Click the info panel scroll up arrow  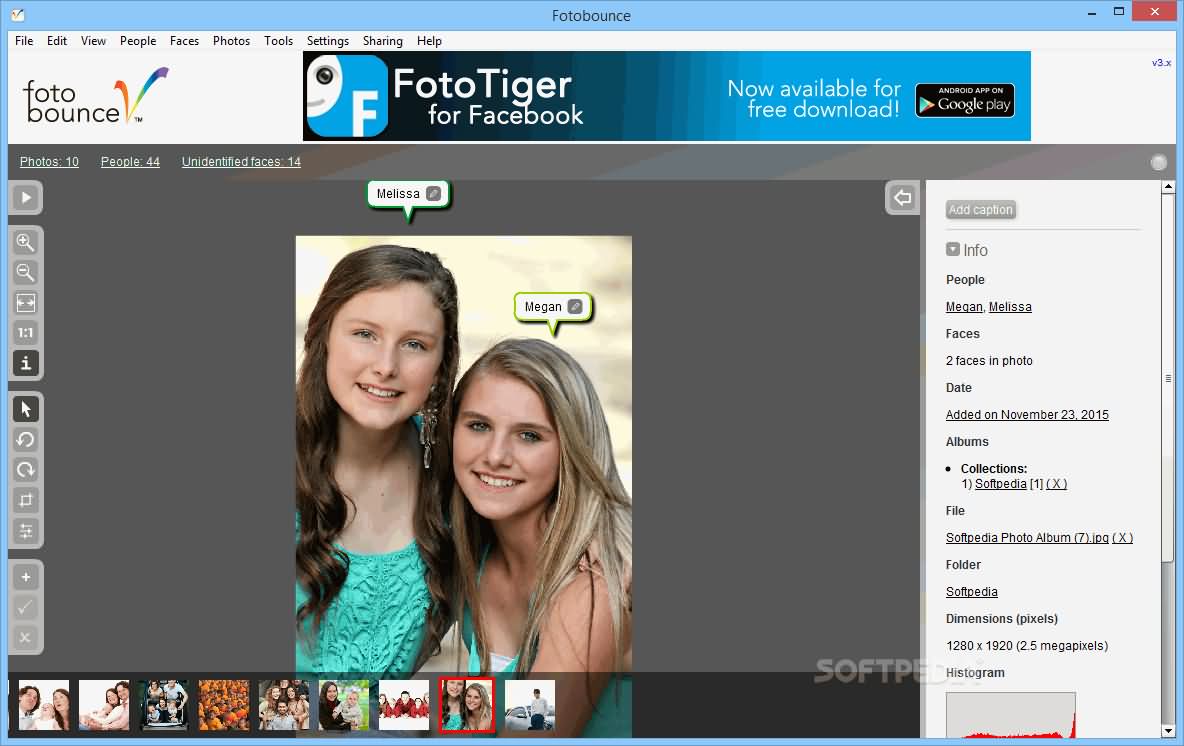click(x=1168, y=186)
